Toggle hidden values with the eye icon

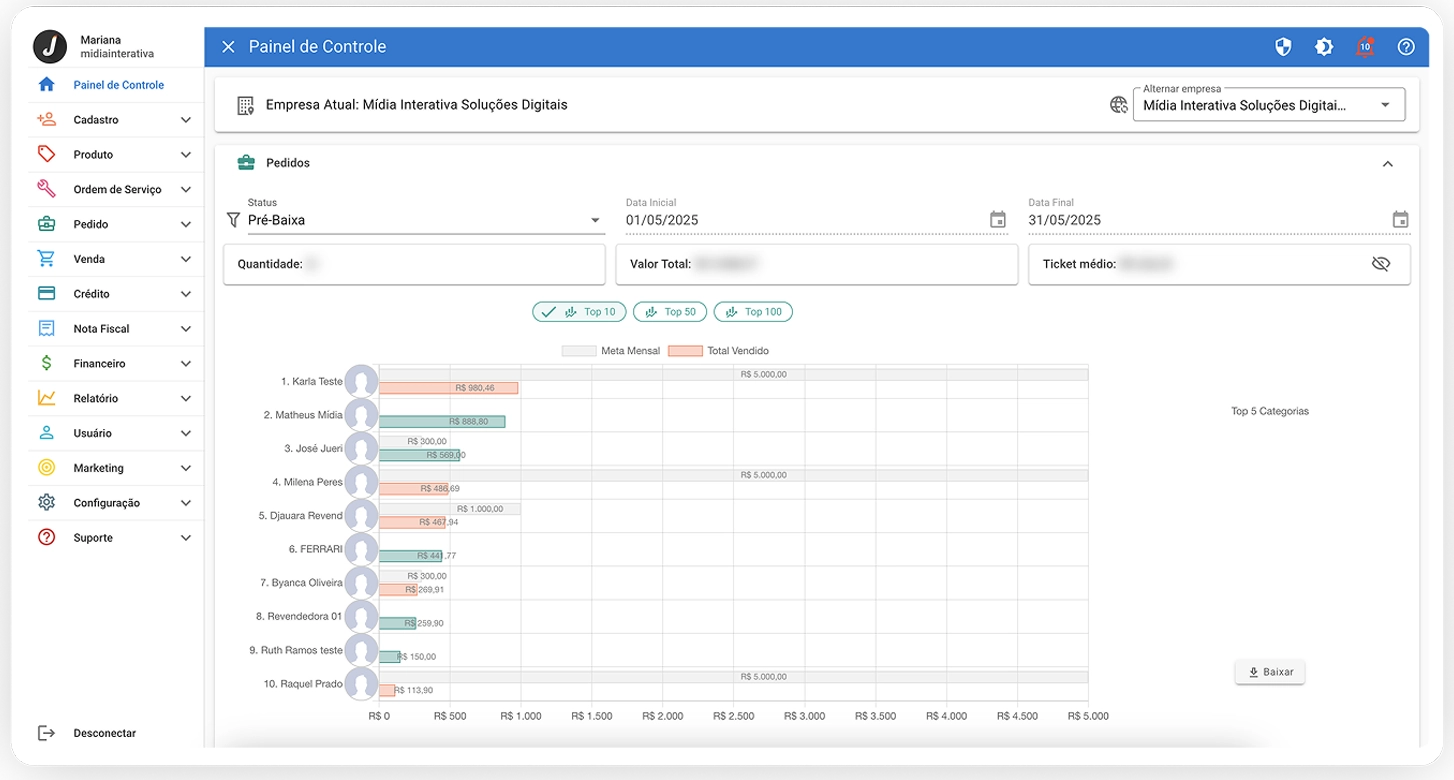point(1381,264)
